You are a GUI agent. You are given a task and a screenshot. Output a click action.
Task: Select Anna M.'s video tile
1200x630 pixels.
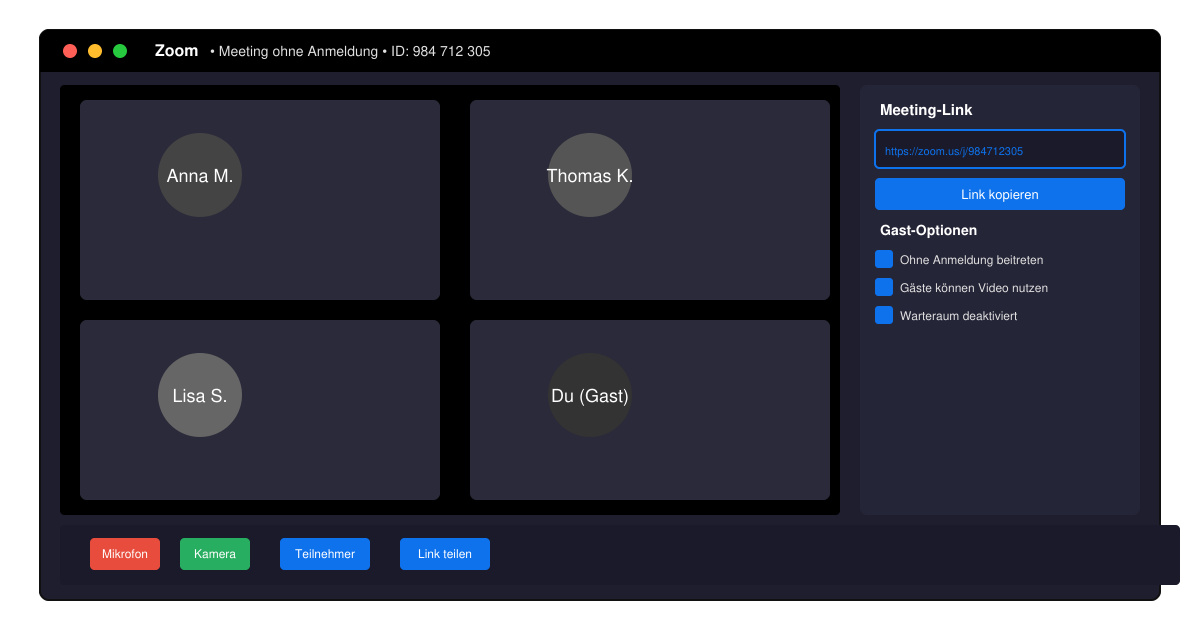pyautogui.click(x=260, y=200)
